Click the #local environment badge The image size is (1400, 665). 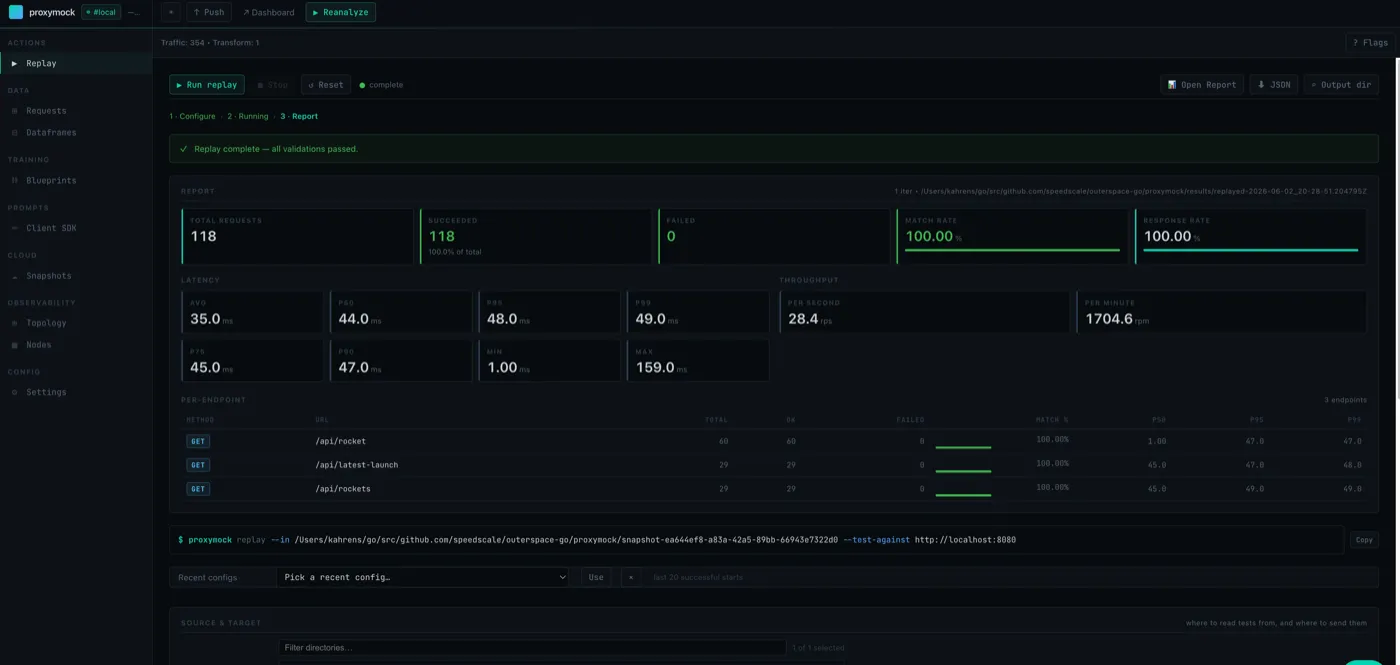point(100,12)
